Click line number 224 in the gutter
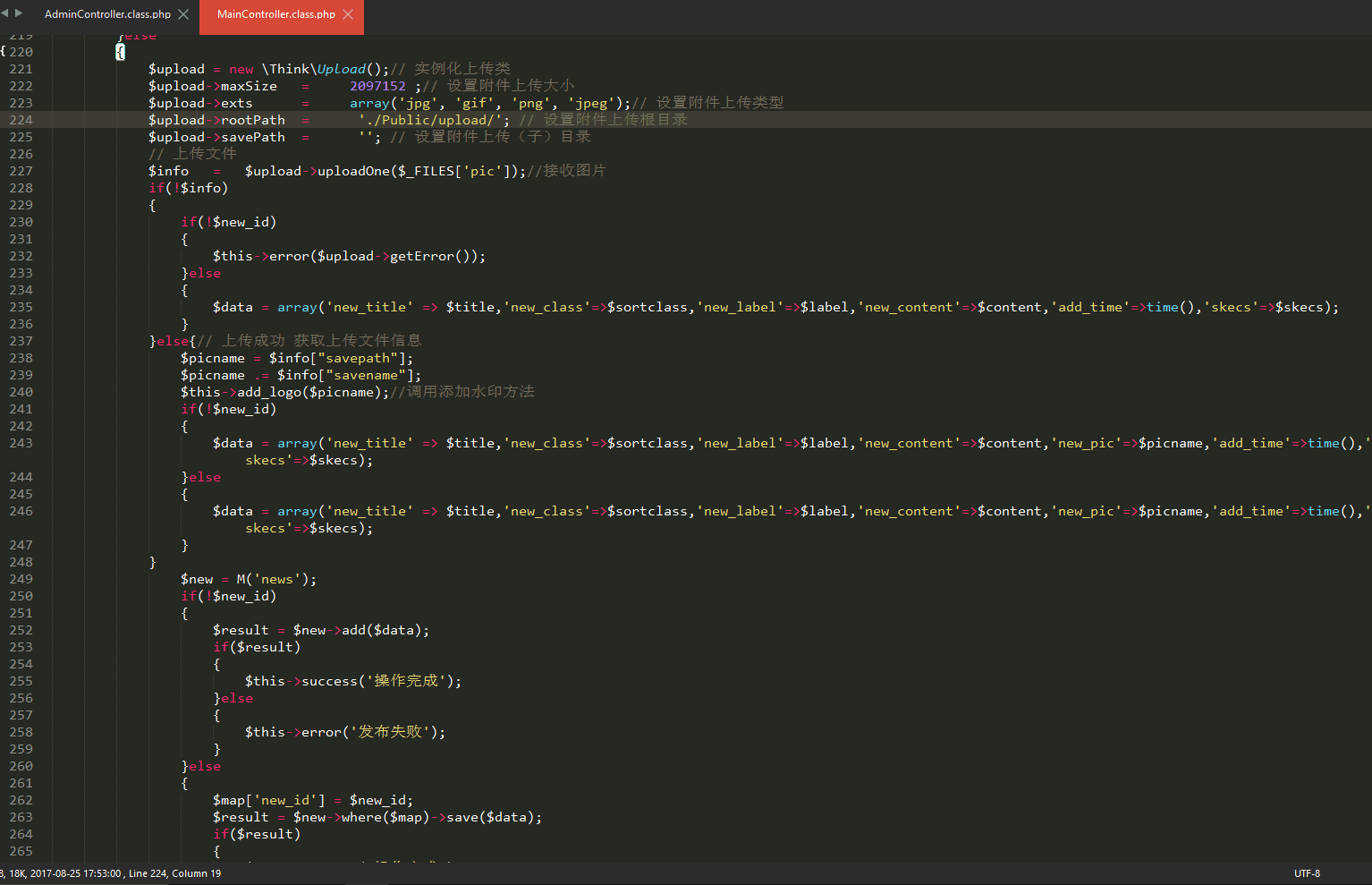Screen dimensions: 1372x885 coord(21,120)
